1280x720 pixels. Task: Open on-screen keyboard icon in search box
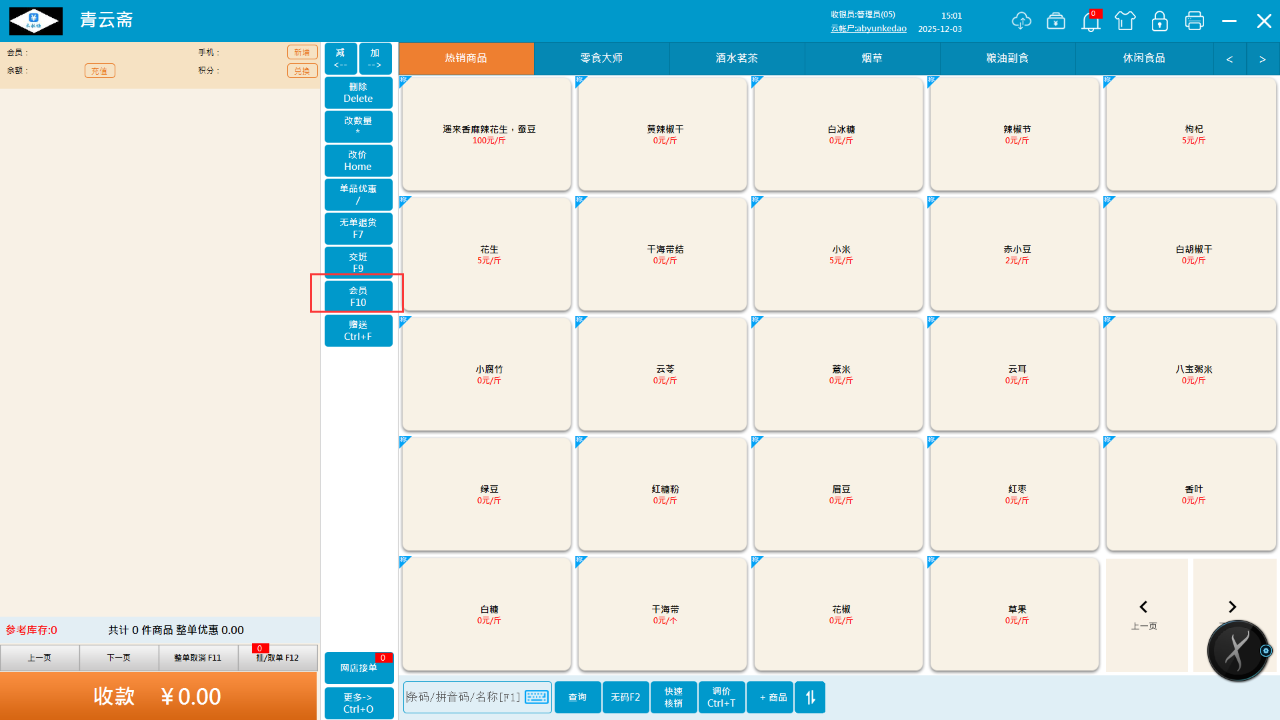537,697
